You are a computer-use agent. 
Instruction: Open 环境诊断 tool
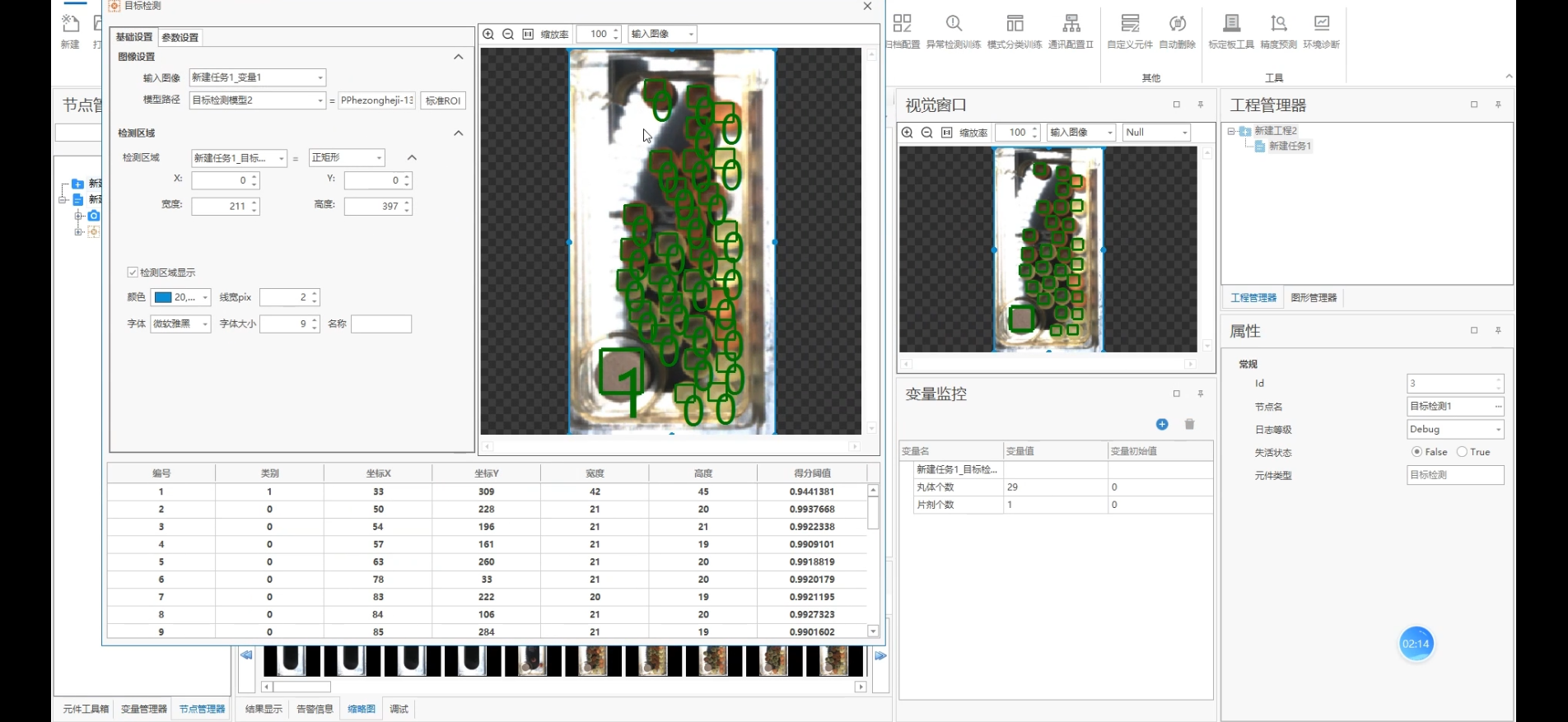[1322, 31]
